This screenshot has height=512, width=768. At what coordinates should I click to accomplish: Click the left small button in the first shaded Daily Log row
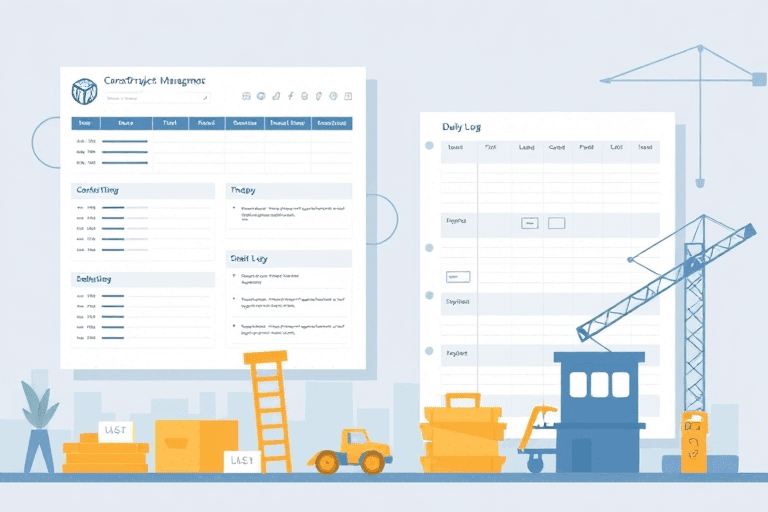[530, 223]
